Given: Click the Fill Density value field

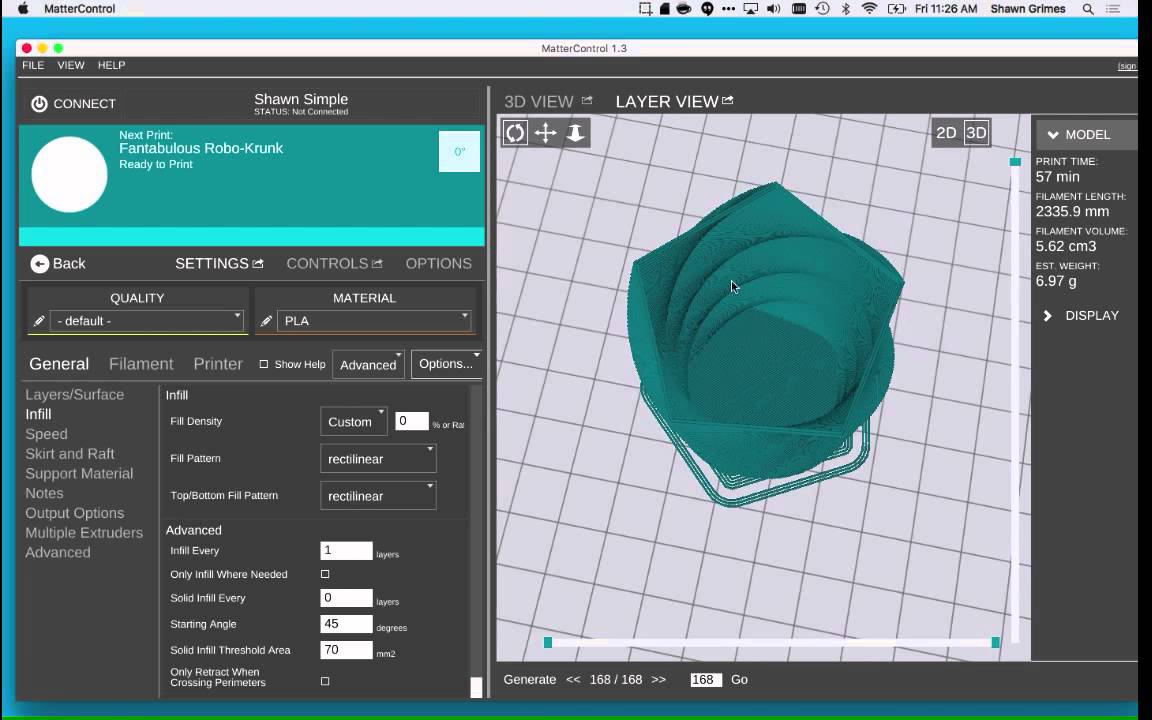Looking at the screenshot, I should click(411, 421).
